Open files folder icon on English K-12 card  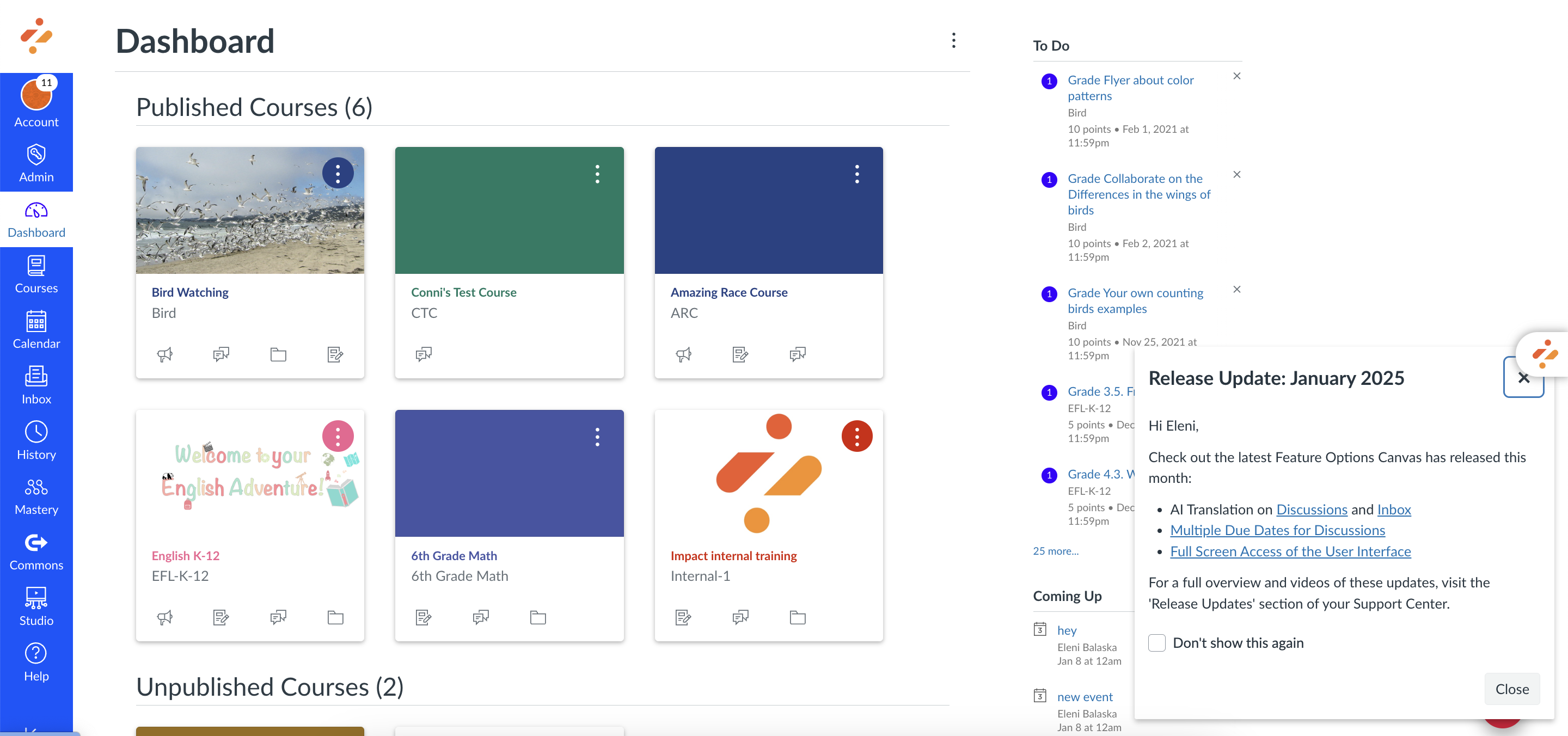coord(335,617)
